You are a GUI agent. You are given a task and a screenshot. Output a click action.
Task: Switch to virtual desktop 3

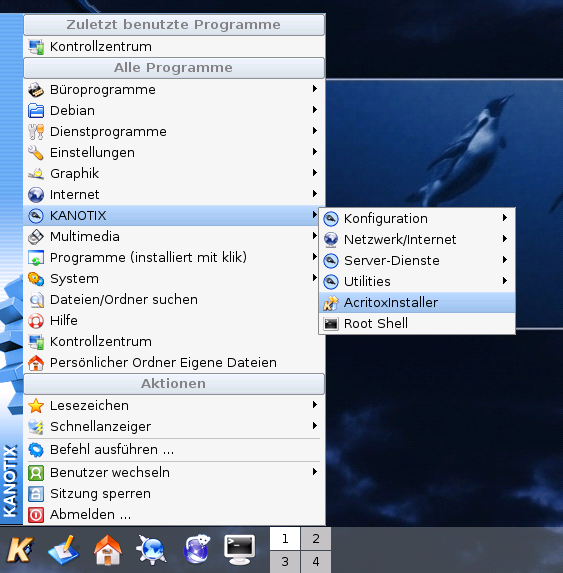point(285,562)
